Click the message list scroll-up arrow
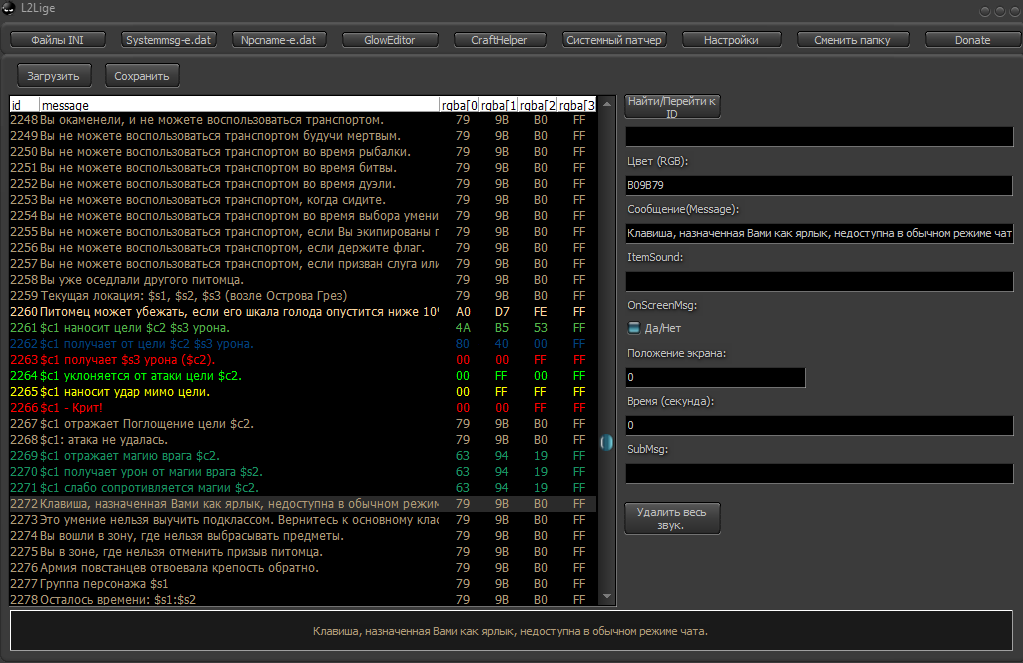Viewport: 1023px width, 663px height. click(x=606, y=104)
